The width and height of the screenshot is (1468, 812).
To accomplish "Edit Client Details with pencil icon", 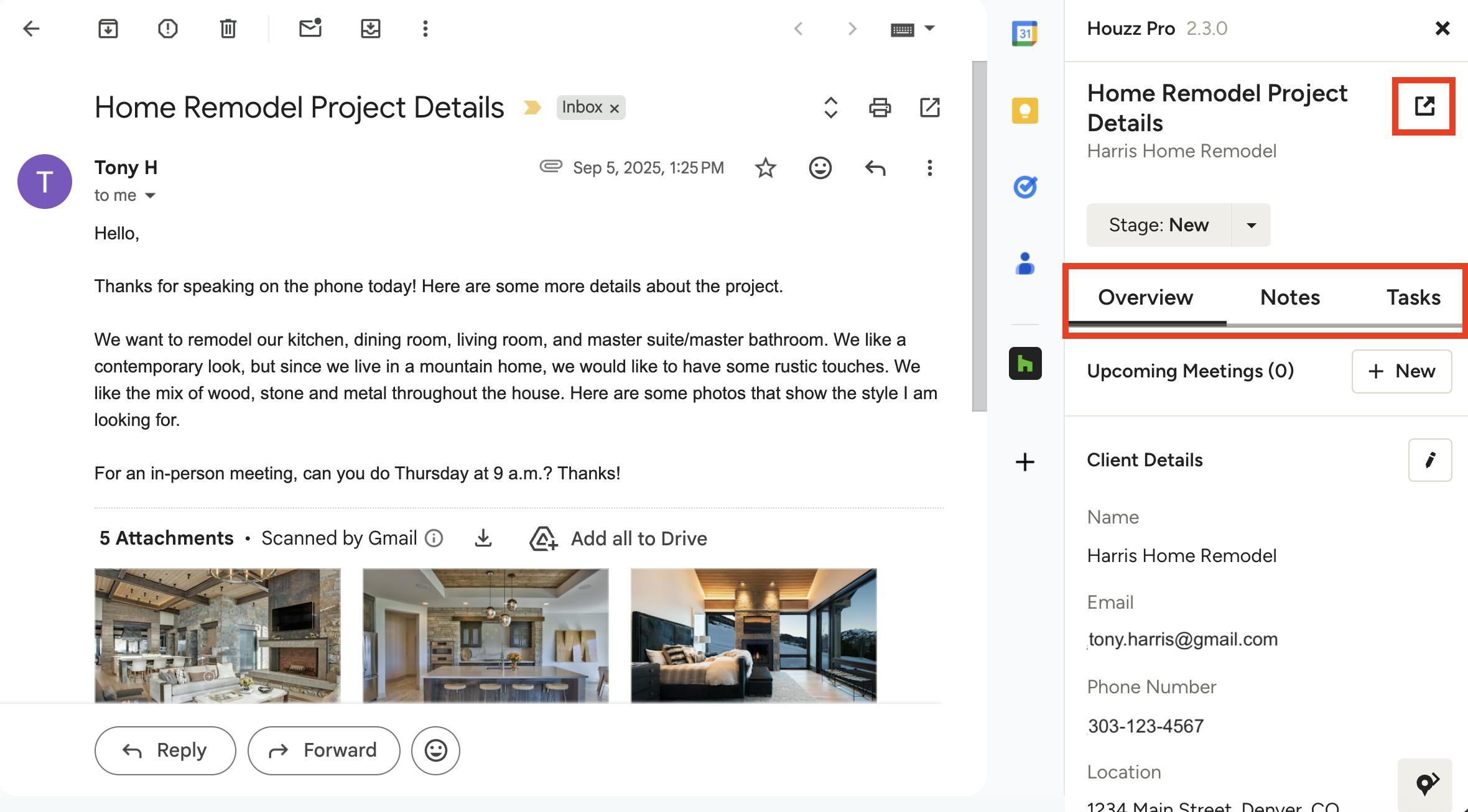I will click(1429, 460).
